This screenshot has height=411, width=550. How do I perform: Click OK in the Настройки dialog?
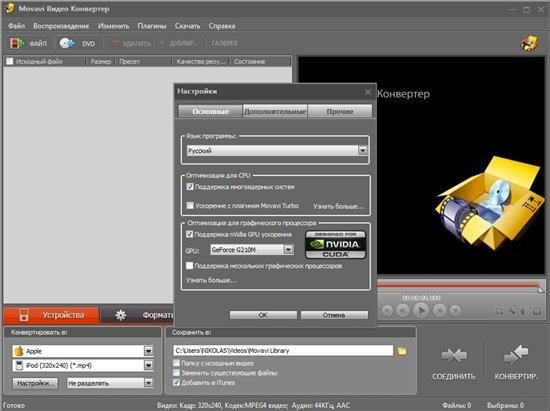[x=263, y=315]
